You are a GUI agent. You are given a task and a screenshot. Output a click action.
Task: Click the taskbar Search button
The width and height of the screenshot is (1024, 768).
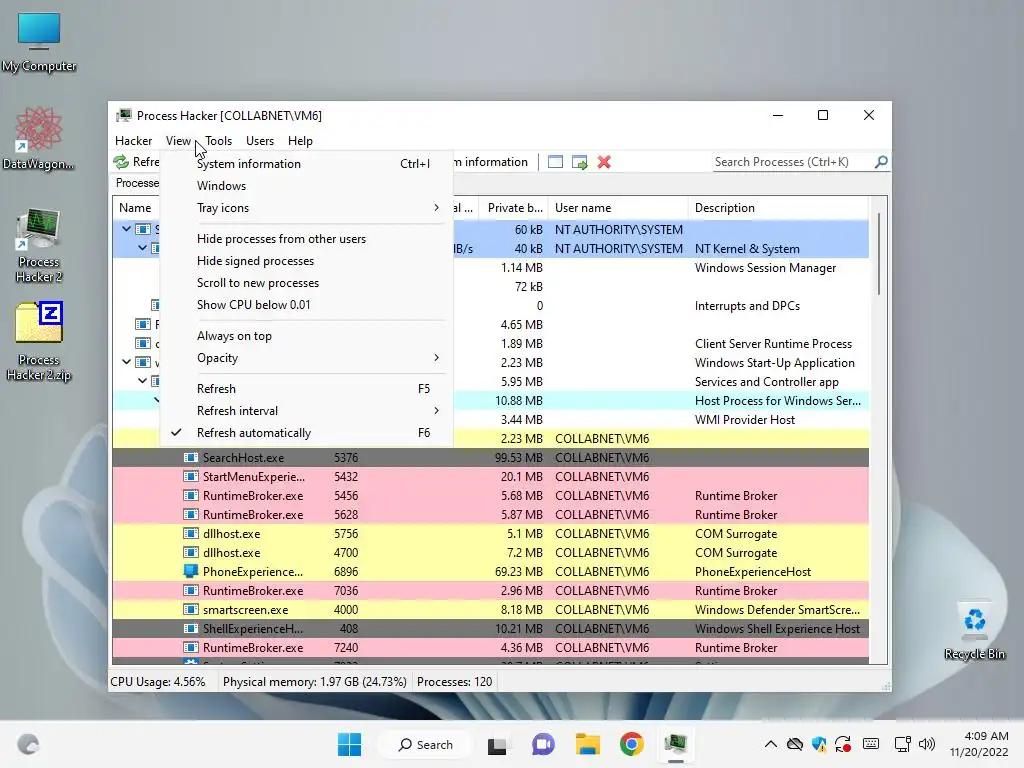[425, 744]
